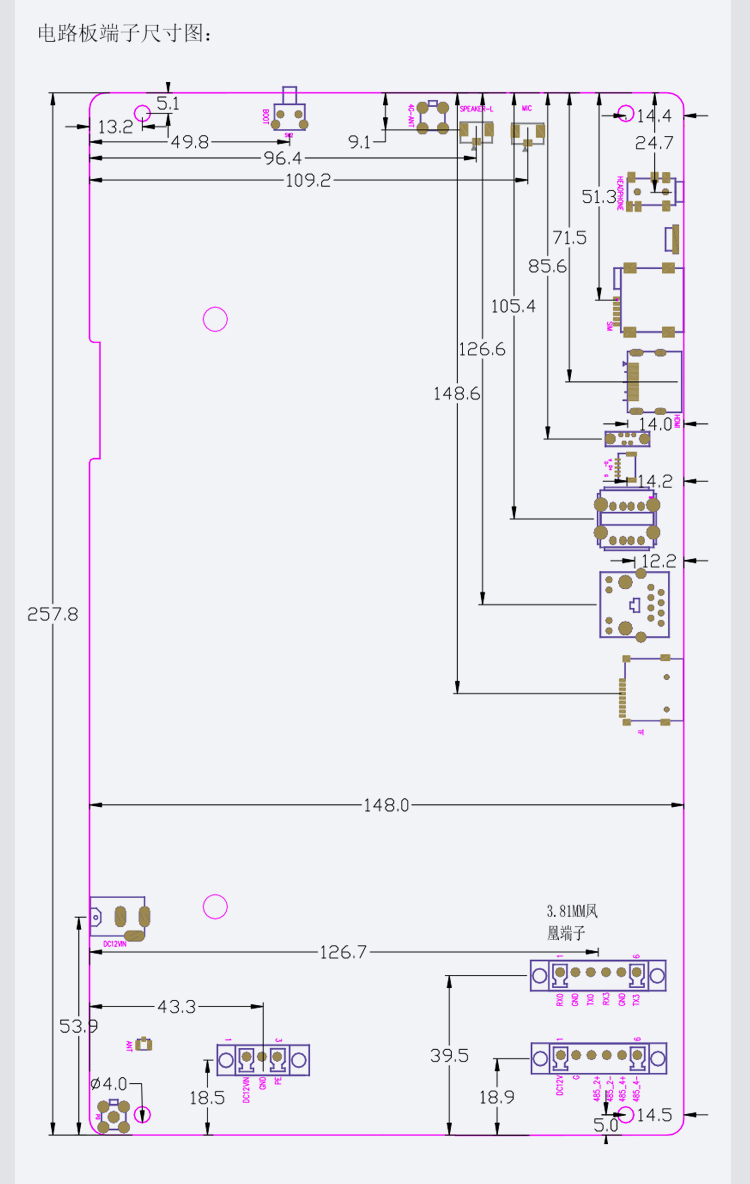Select the 485 six-pin phoenix terminal

click(598, 1056)
